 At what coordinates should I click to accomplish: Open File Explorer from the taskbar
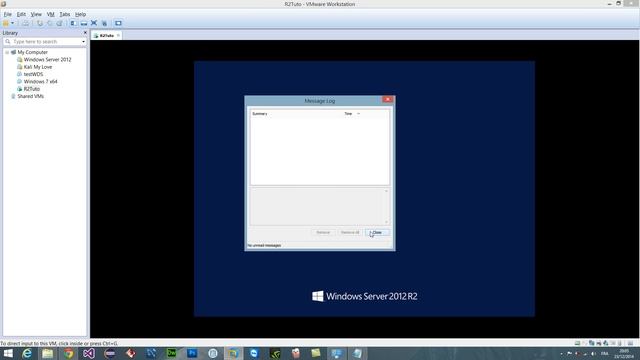(48, 353)
